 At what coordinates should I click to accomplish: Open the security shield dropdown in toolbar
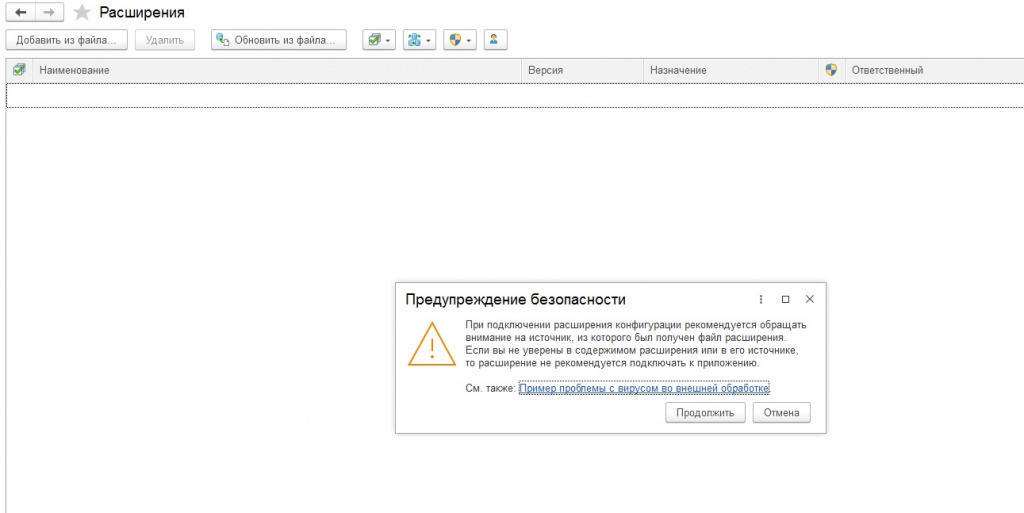pos(460,40)
